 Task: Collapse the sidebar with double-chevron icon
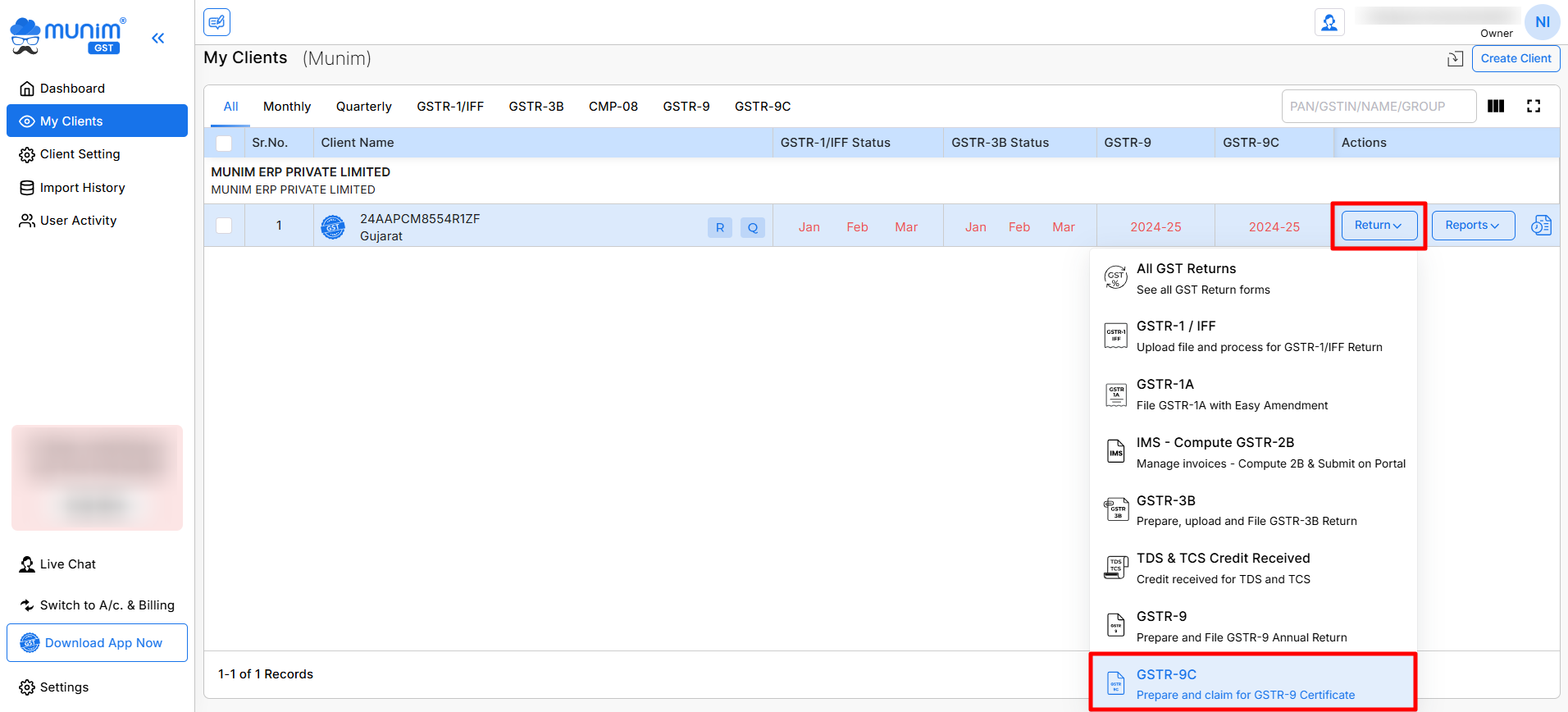pos(157,38)
